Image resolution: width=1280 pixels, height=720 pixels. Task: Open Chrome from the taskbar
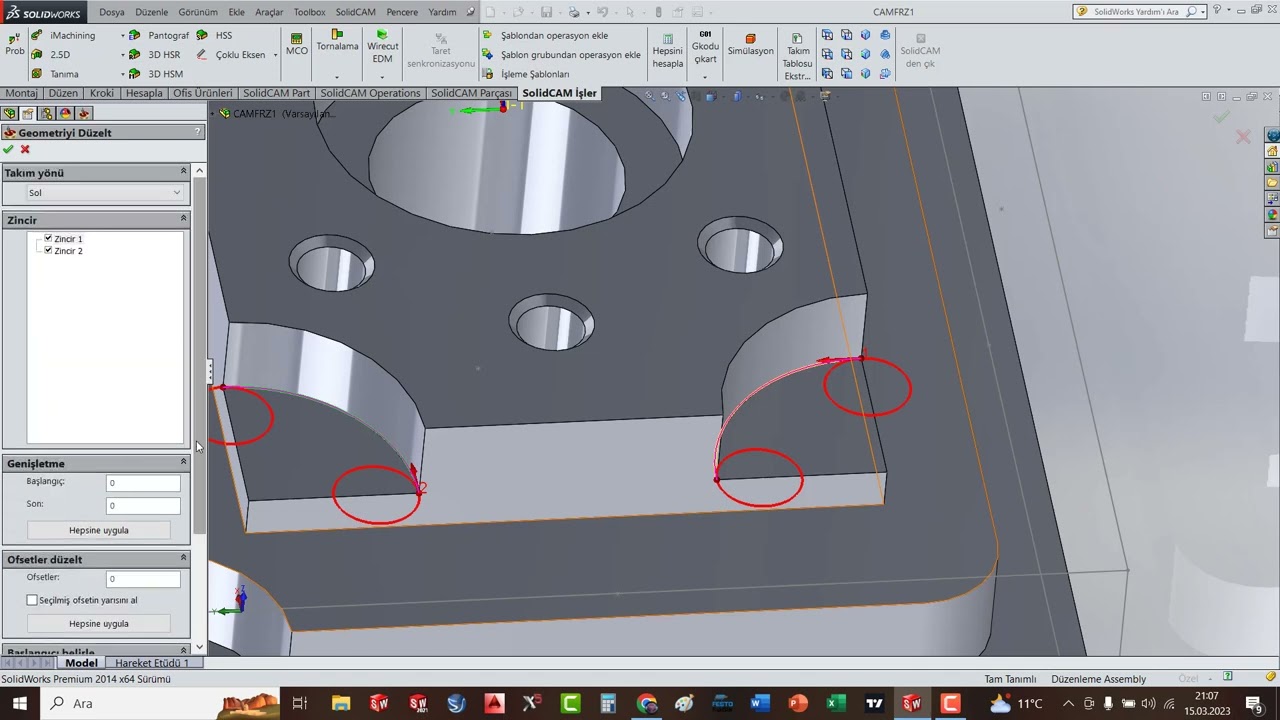point(646,703)
